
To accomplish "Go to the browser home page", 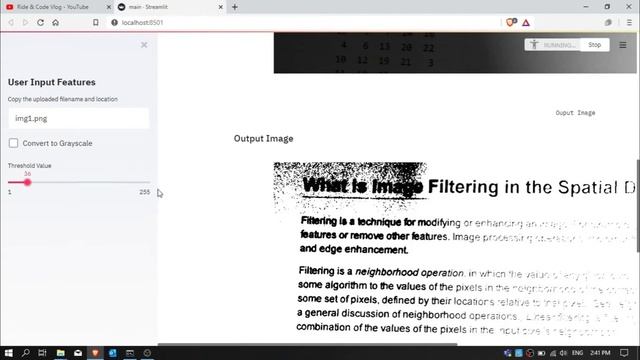I will coord(56,22).
